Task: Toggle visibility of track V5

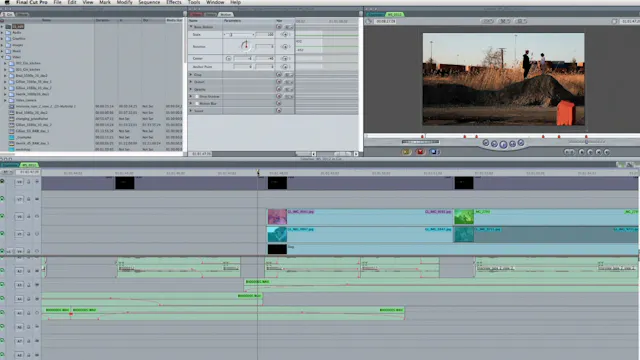Action: pos(2,233)
